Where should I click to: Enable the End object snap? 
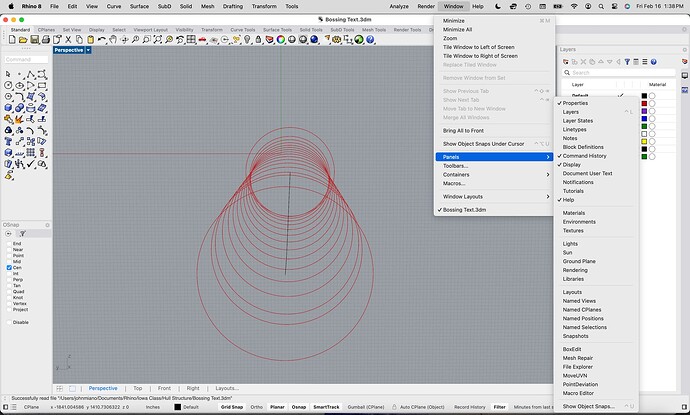[9, 243]
